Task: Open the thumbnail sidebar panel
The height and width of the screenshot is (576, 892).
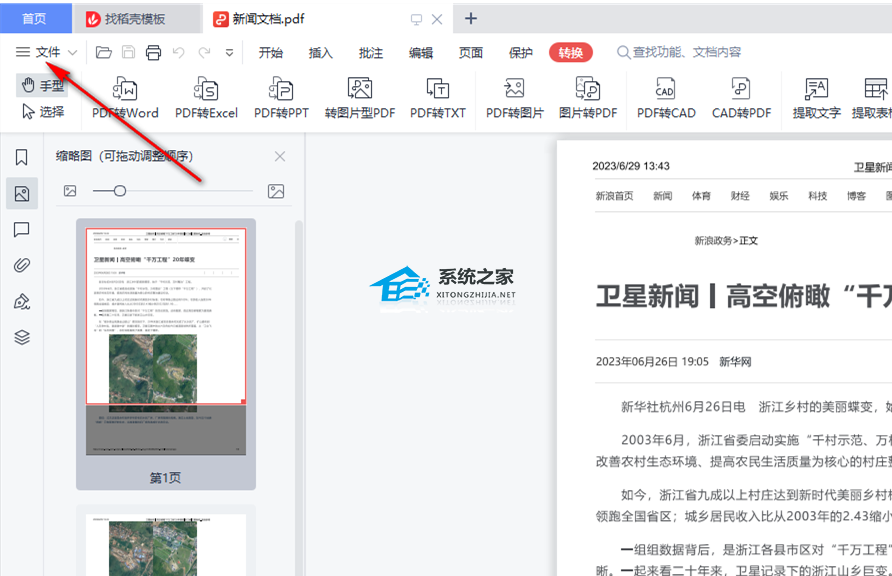Action: (x=22, y=193)
